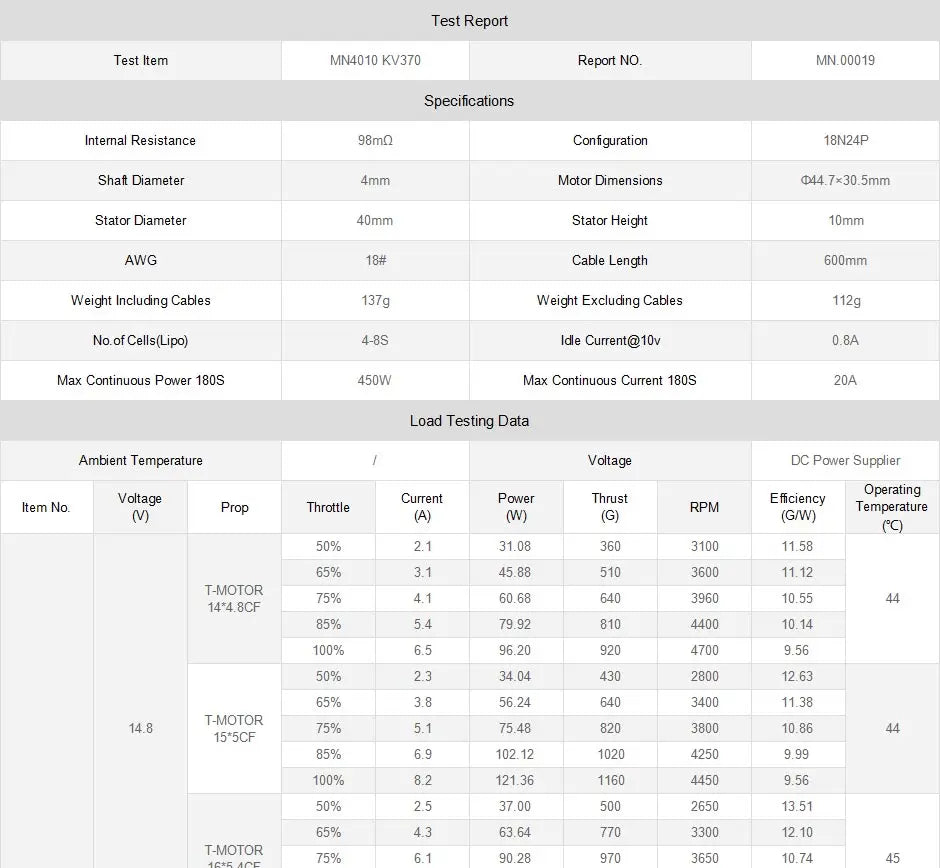Viewport: 940px width, 868px height.
Task: Click the report number MN.00019 cell
Action: coord(845,60)
